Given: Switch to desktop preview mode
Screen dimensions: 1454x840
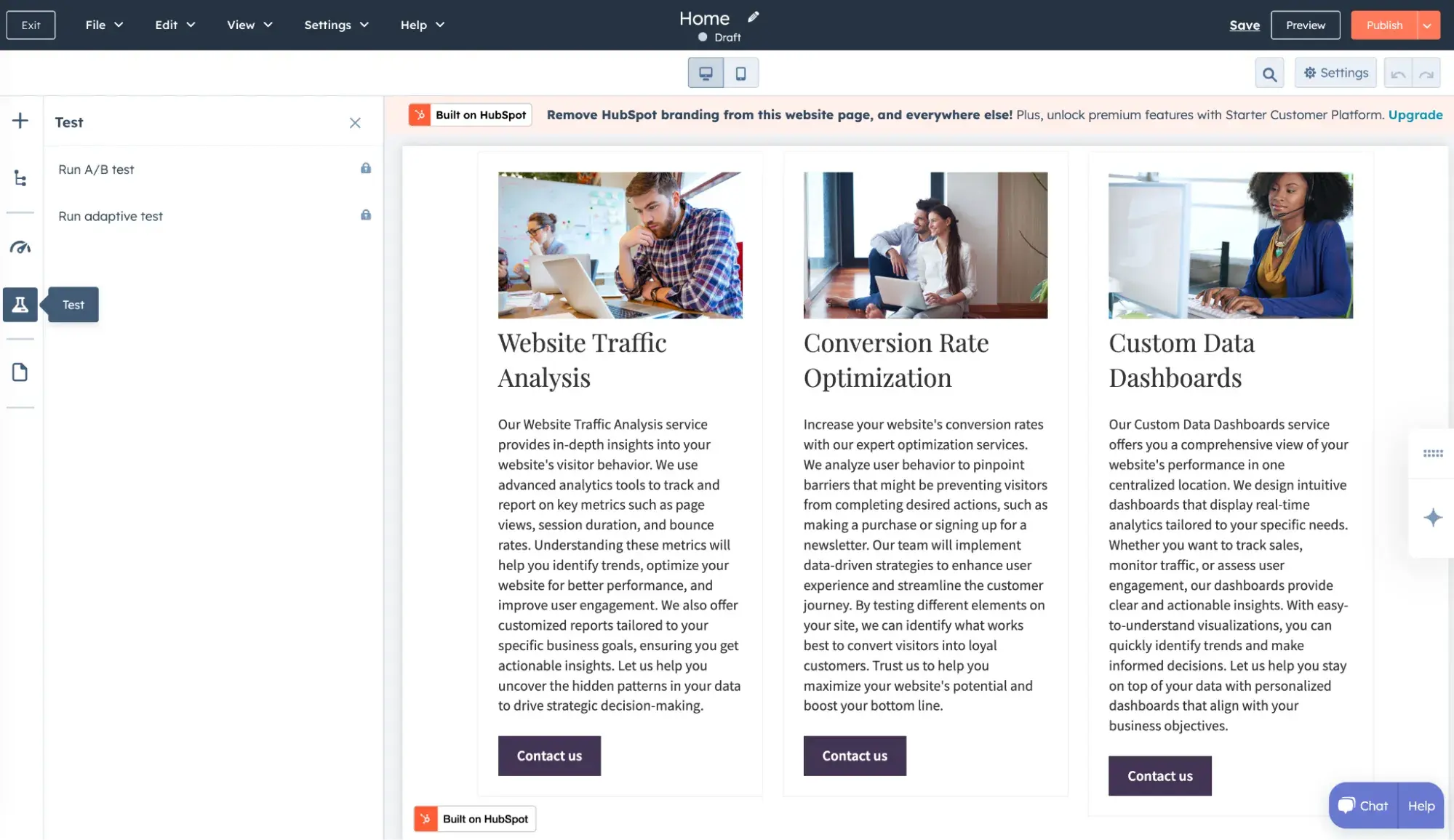Looking at the screenshot, I should [706, 73].
